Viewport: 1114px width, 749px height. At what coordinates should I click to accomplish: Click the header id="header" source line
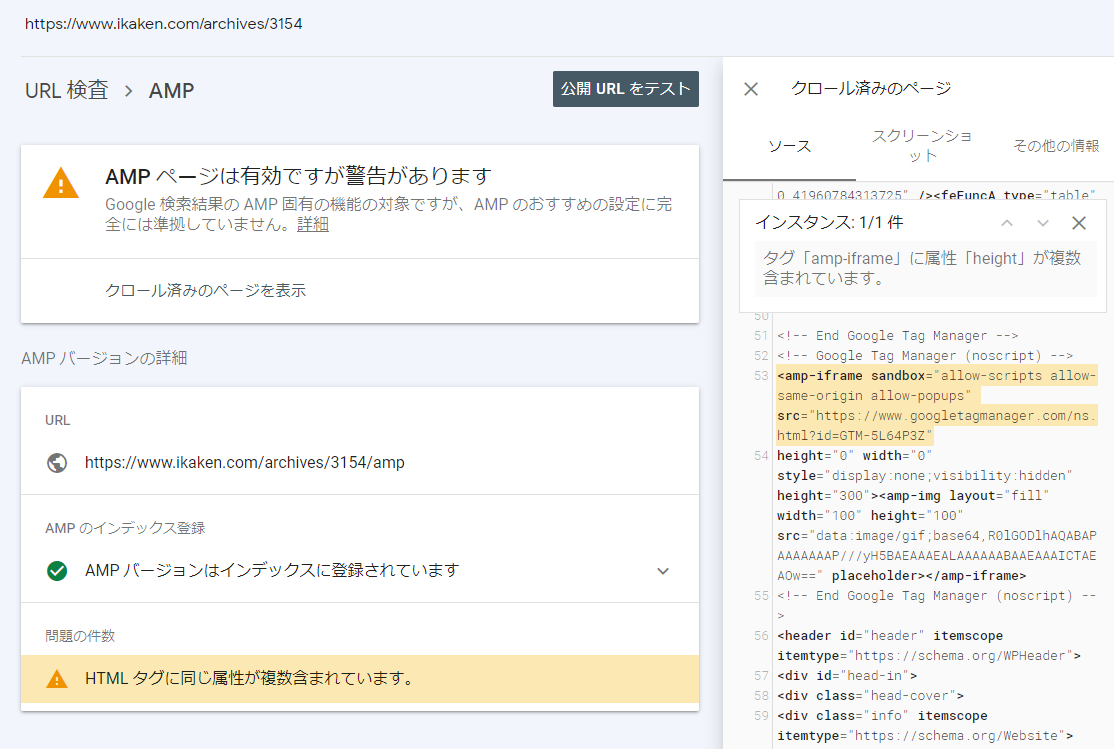(x=929, y=645)
